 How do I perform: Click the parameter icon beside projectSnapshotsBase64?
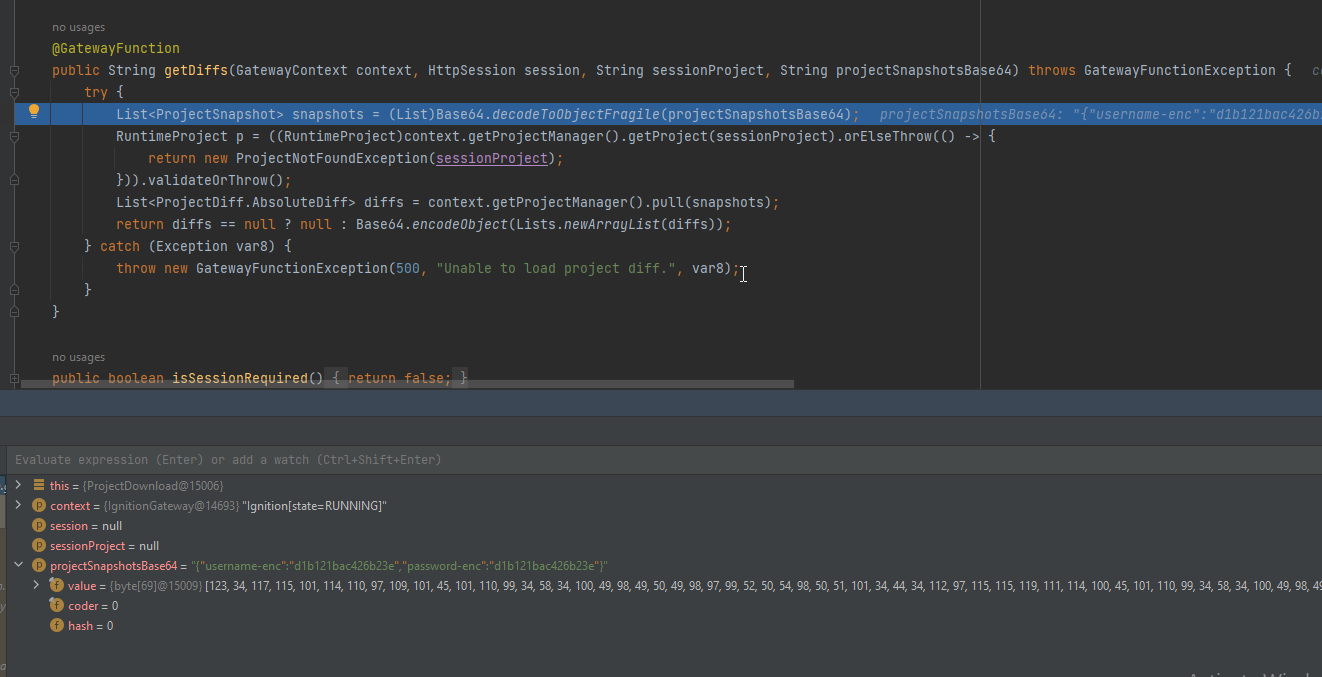pyautogui.click(x=39, y=566)
